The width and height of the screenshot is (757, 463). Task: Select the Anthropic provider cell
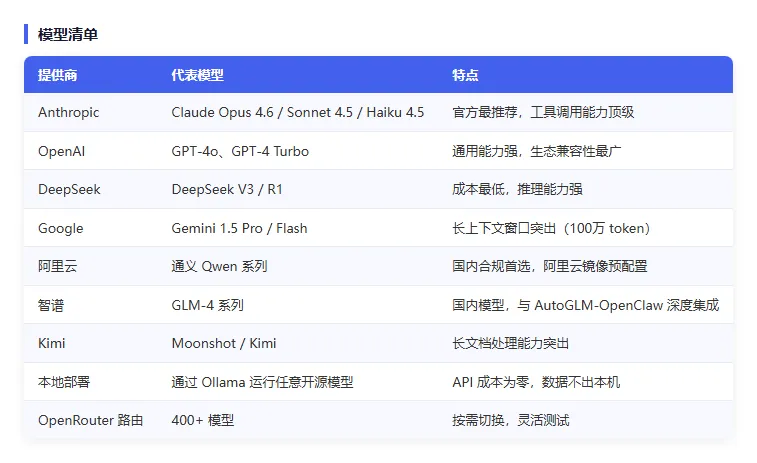coord(69,112)
